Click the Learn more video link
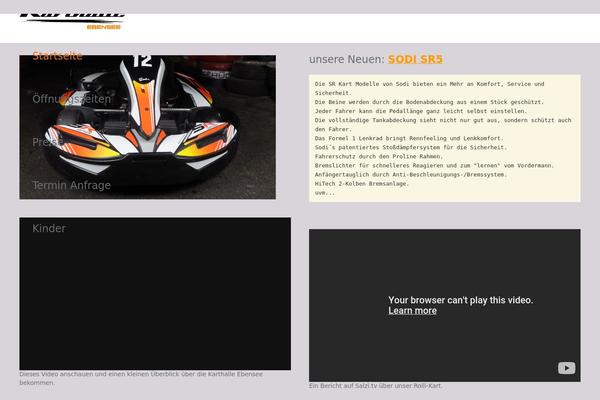 coord(412,311)
